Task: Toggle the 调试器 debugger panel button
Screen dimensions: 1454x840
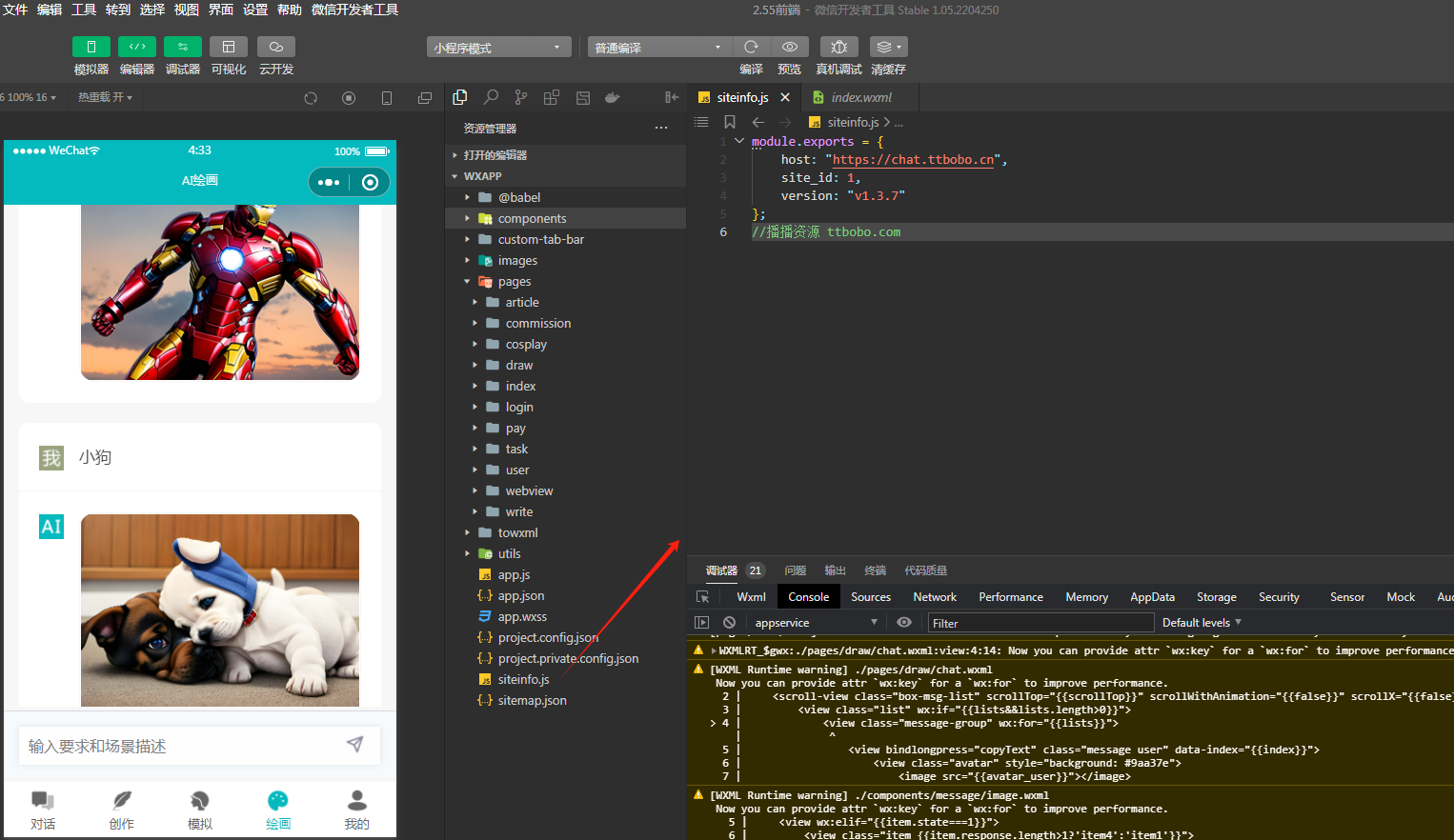Action: pyautogui.click(x=183, y=47)
